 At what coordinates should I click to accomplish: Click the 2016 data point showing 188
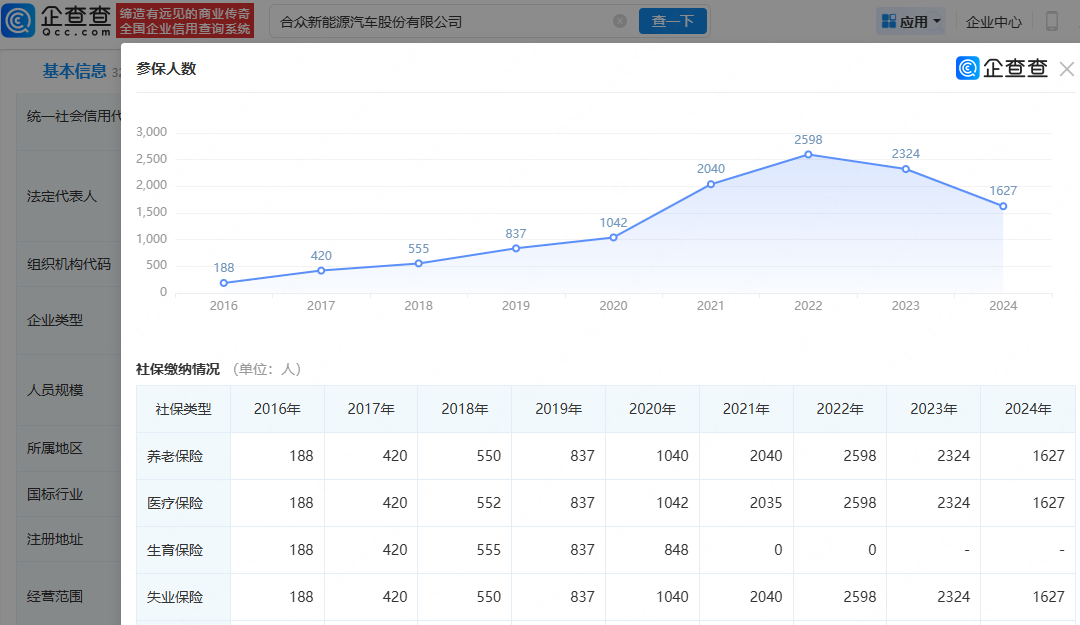tap(224, 283)
